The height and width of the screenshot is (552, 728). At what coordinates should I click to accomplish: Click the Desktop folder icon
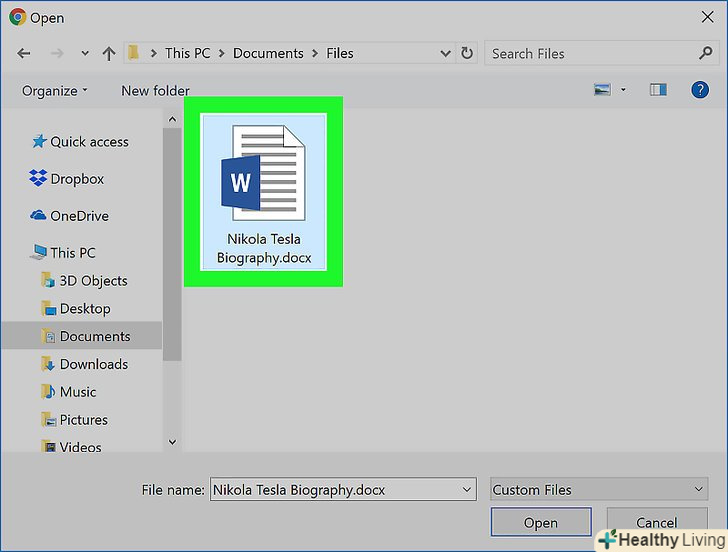[x=48, y=308]
